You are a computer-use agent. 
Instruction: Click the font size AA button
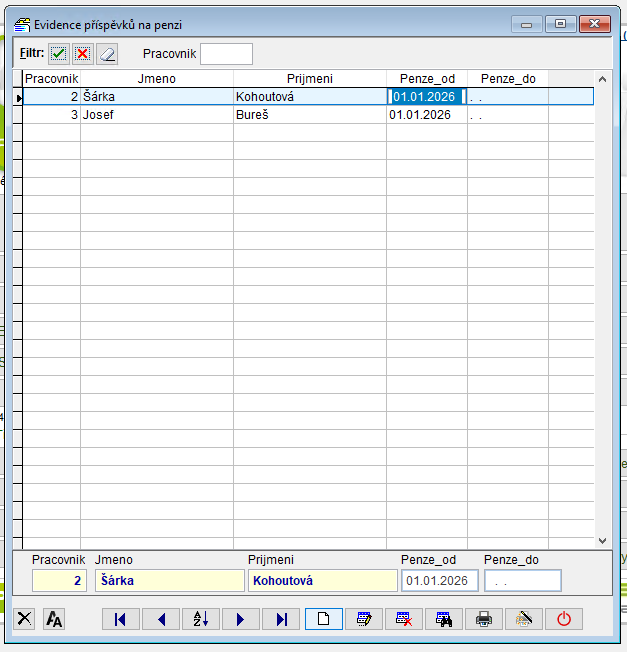(54, 619)
